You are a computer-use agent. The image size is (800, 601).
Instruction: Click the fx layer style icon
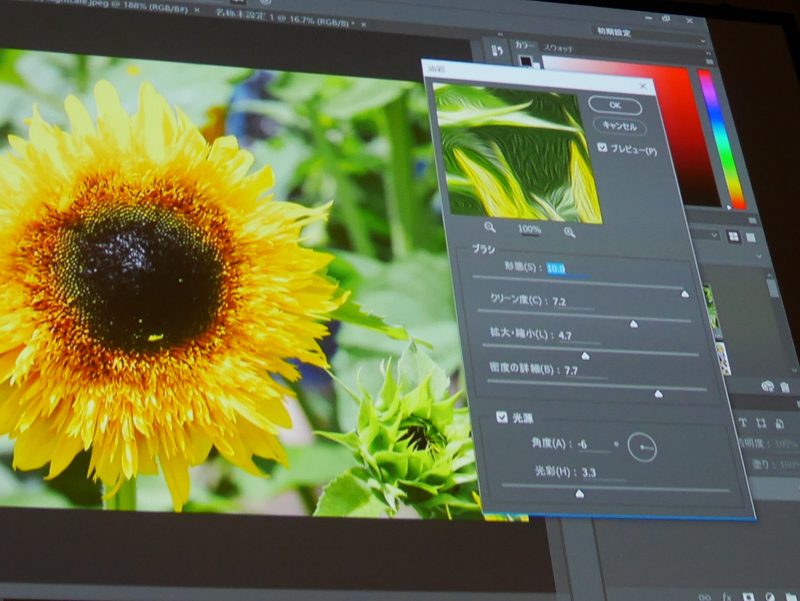(726, 597)
